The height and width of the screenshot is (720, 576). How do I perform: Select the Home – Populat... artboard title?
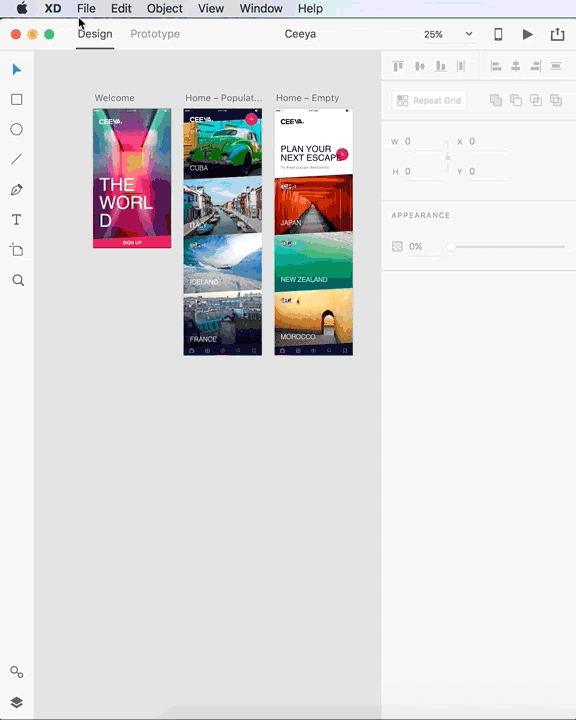click(224, 98)
